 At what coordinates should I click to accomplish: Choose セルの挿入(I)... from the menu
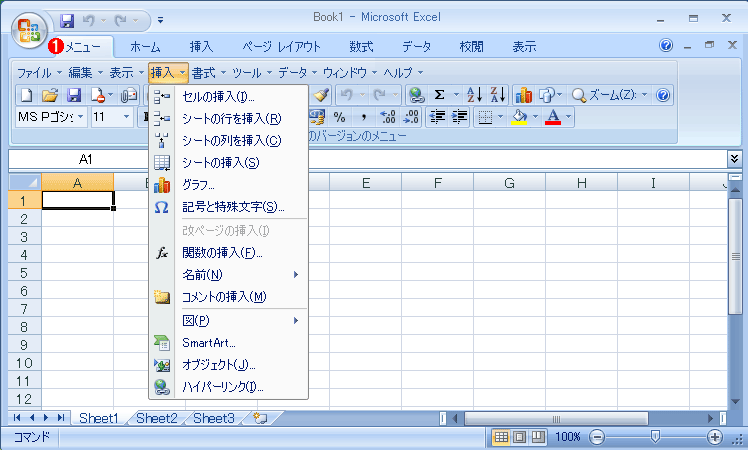click(229, 96)
